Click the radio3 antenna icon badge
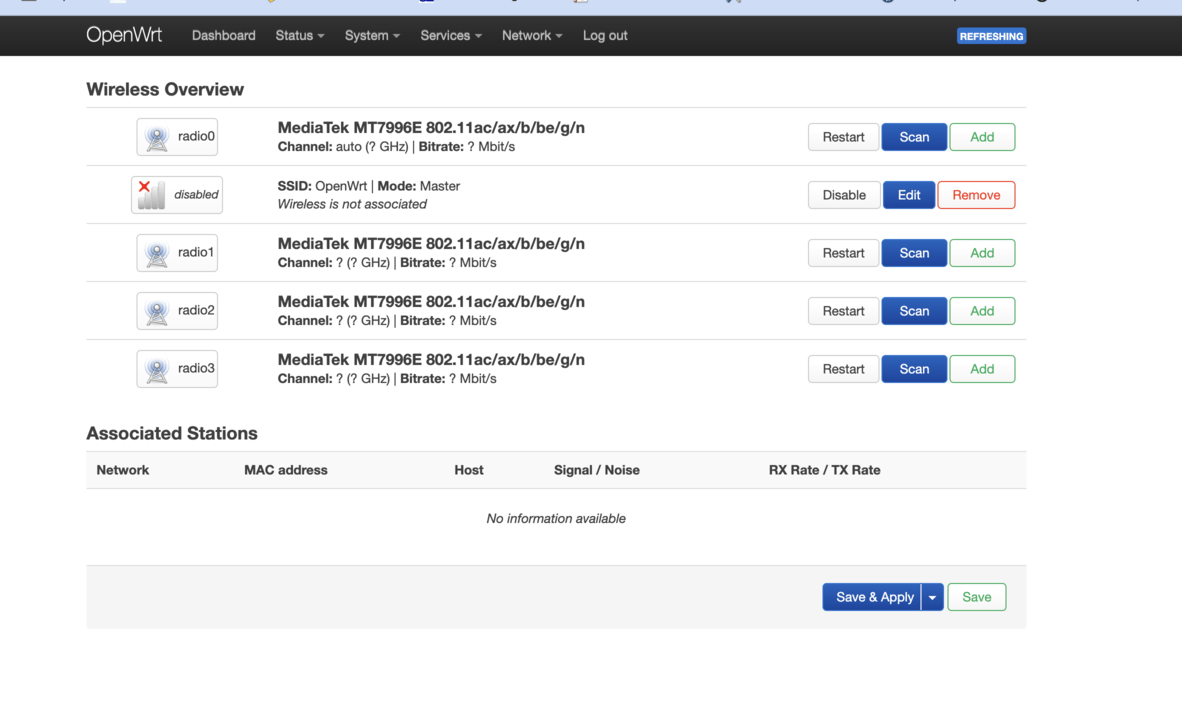 177,369
